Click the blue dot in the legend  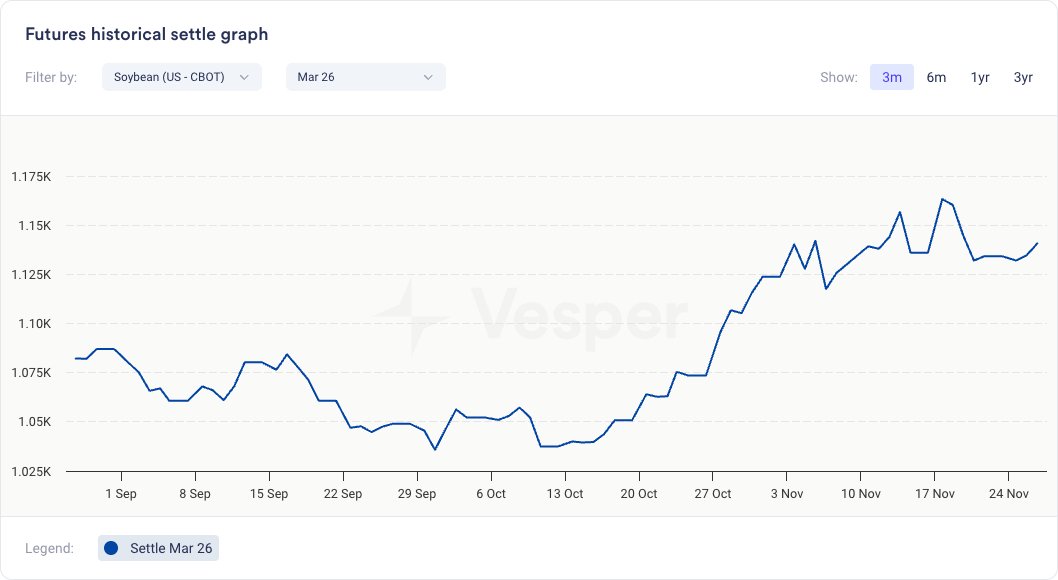[x=111, y=548]
